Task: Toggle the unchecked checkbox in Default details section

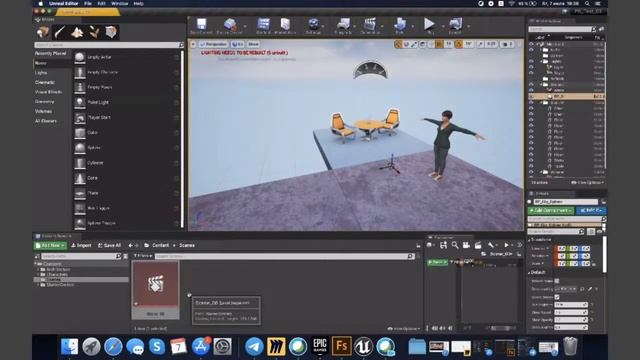Action: coord(557,281)
